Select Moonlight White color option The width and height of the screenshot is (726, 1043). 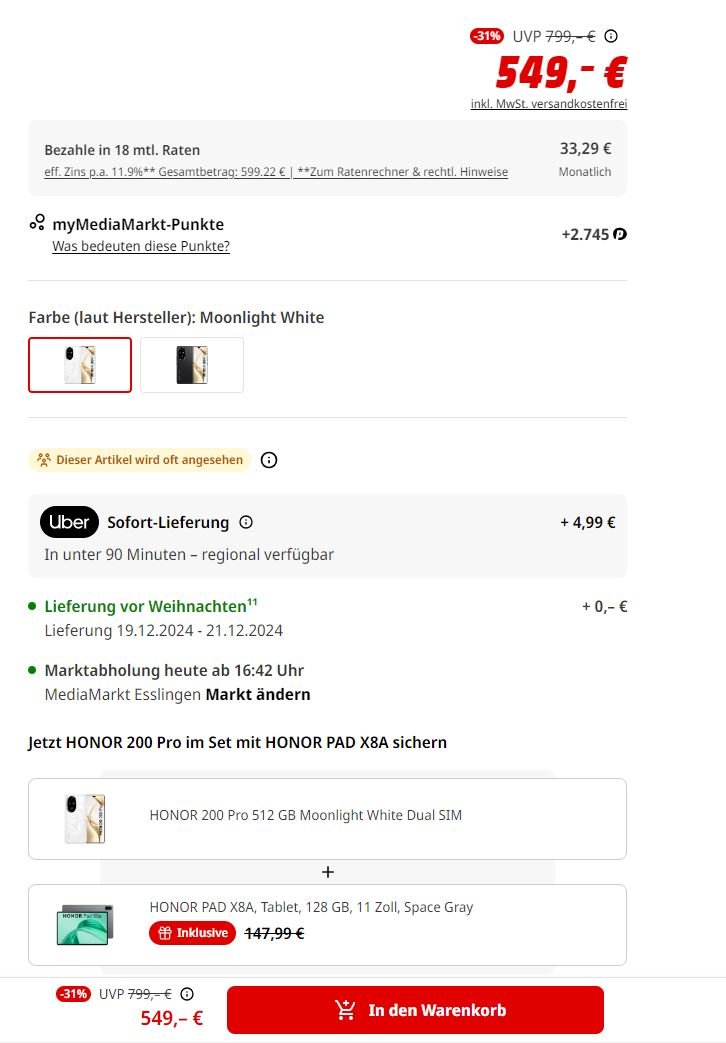click(80, 365)
